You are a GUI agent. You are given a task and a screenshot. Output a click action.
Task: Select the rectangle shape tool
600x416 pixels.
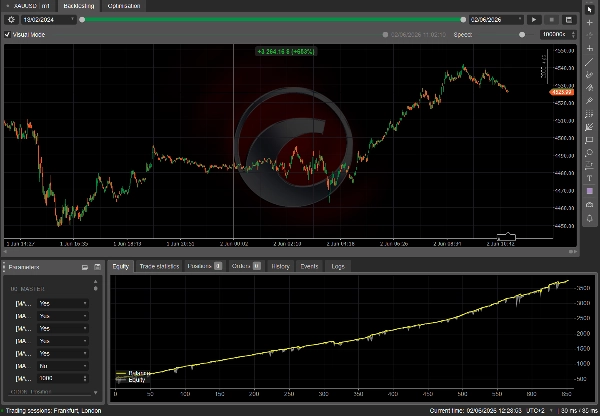(590, 140)
